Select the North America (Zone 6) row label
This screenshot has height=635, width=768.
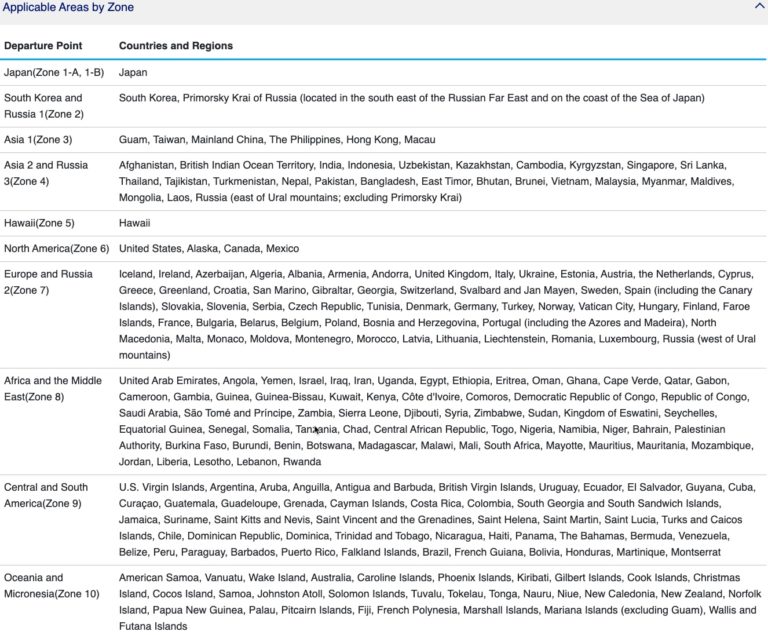pyautogui.click(x=56, y=249)
